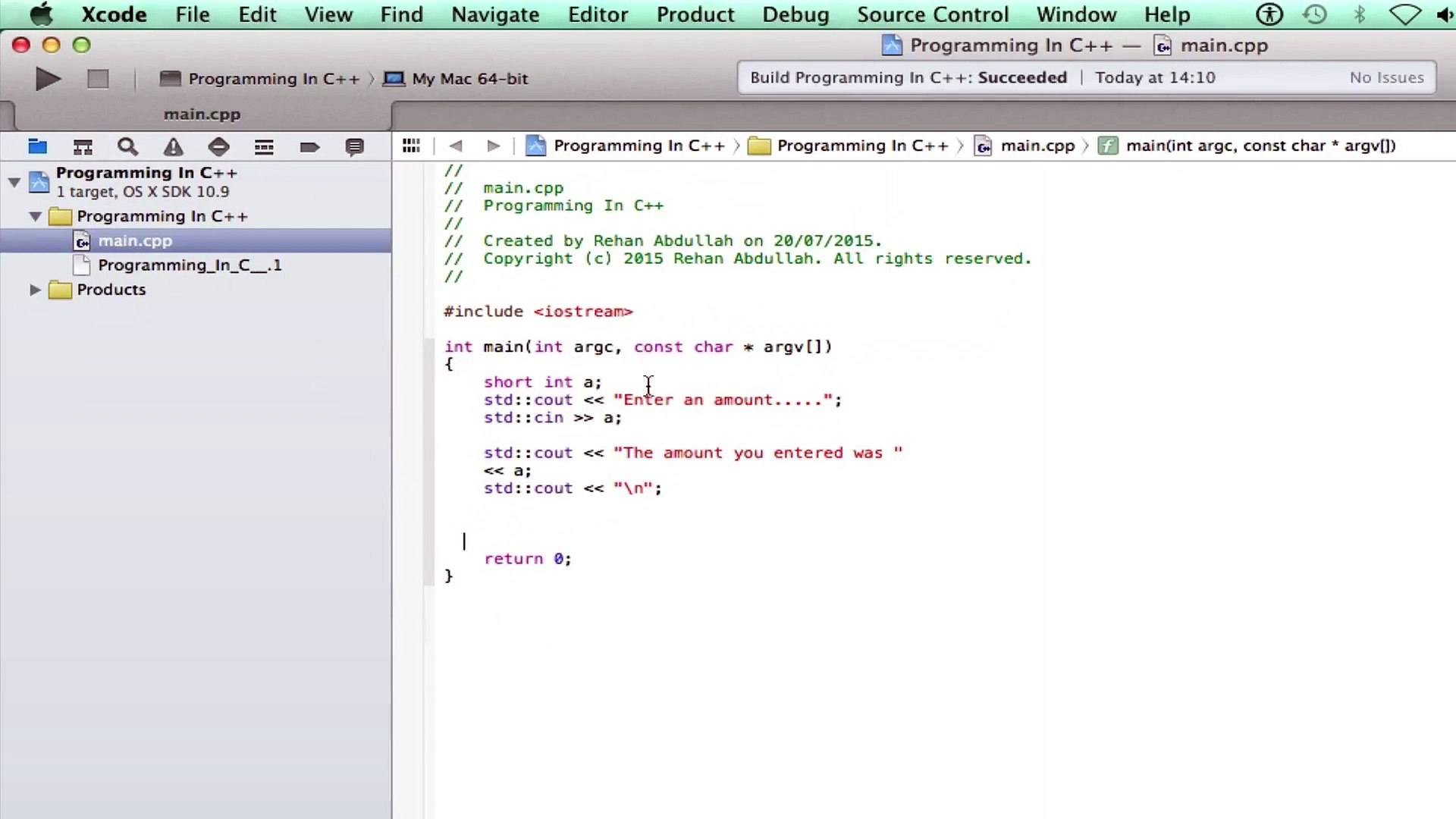The image size is (1456, 819).
Task: Switch to the main.cpp tab
Action: pos(202,115)
